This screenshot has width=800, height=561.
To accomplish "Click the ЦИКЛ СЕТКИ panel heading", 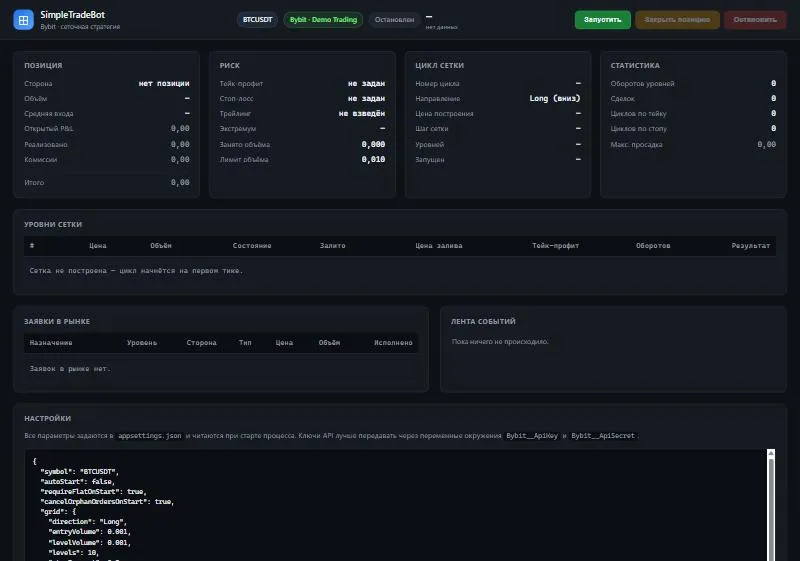I will (x=439, y=65).
